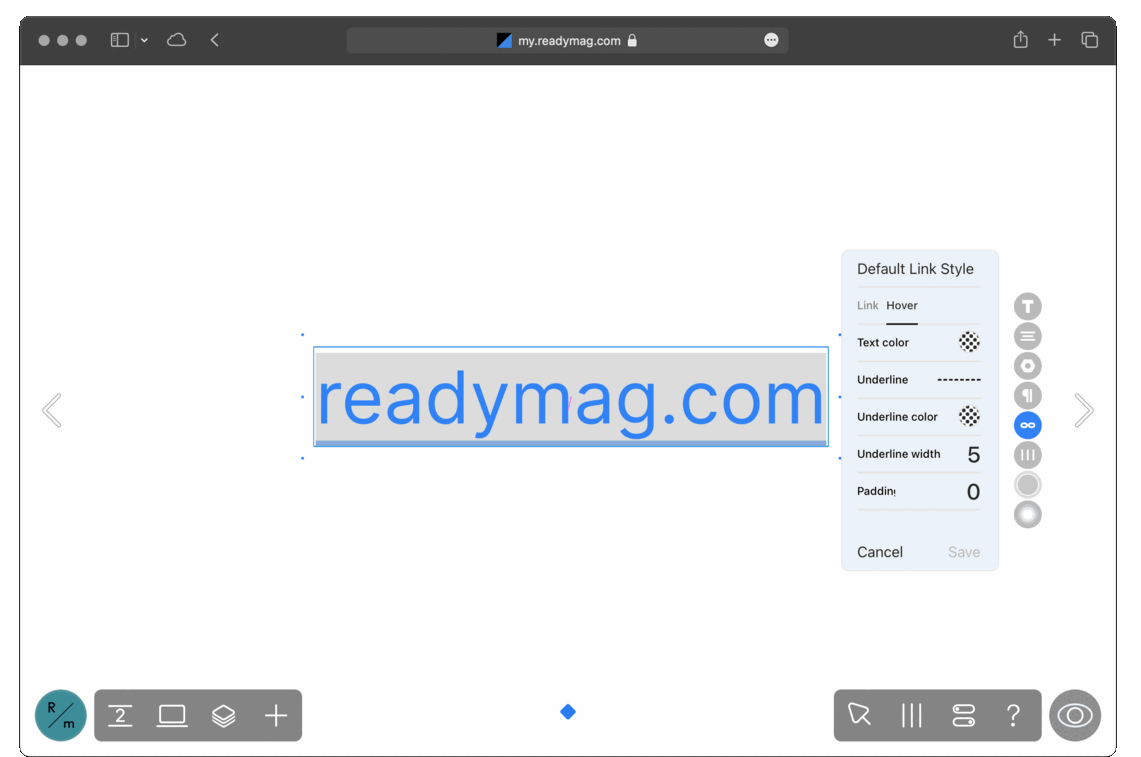The image size is (1141, 757).
Task: Cancel the link style changes
Action: pos(880,552)
